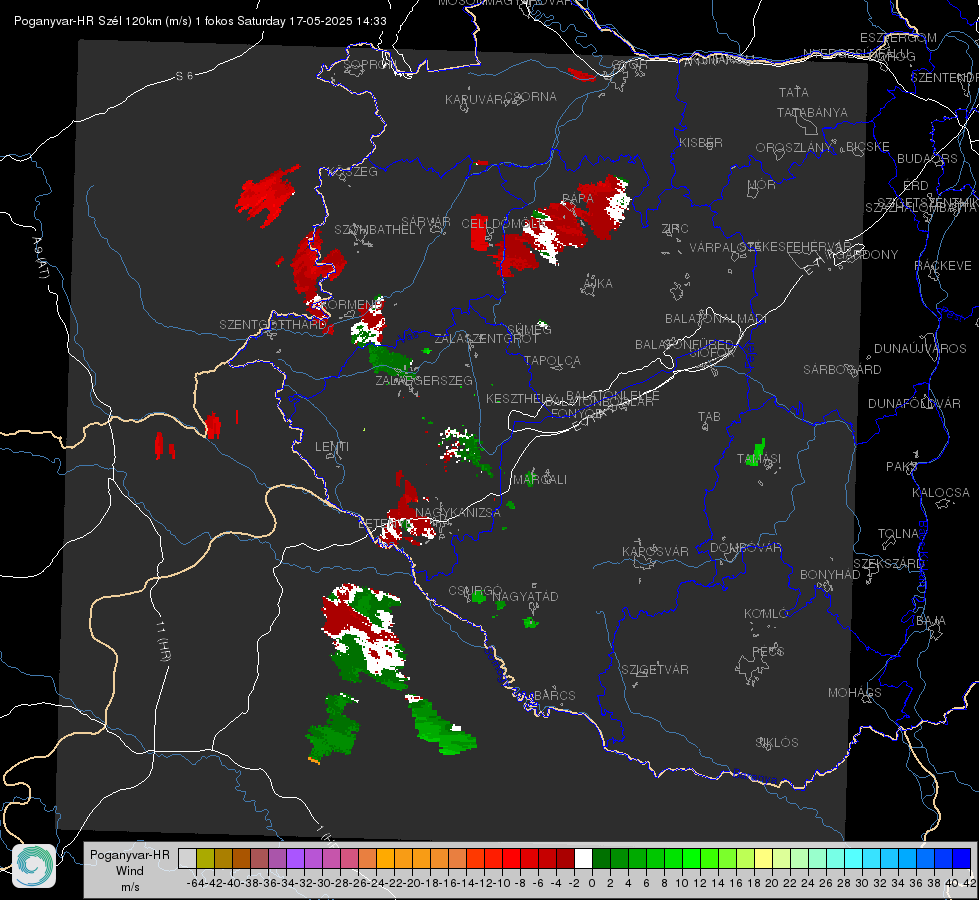Click the TAB city label

pos(709,417)
